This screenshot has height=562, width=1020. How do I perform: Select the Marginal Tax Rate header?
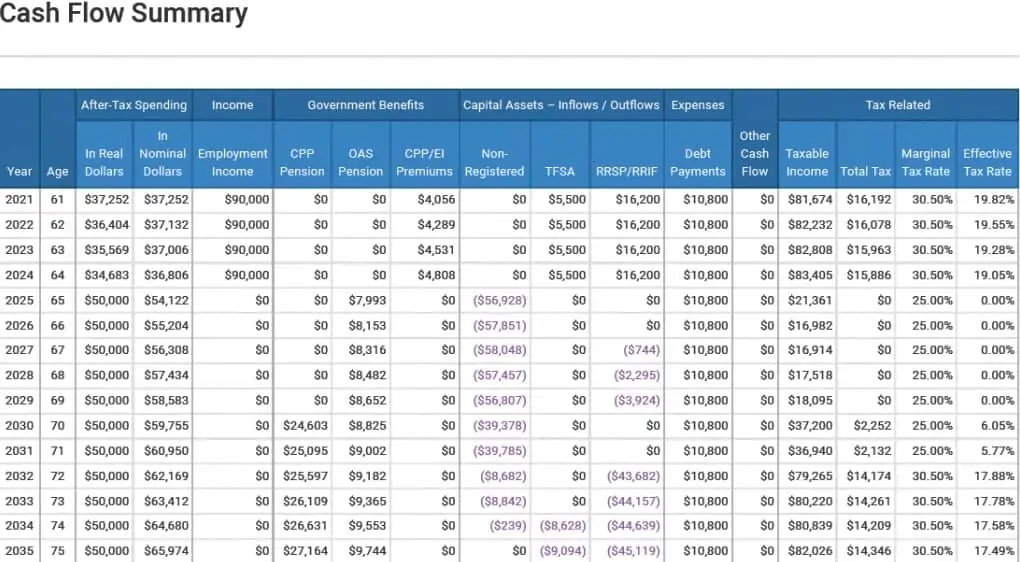tap(925, 162)
